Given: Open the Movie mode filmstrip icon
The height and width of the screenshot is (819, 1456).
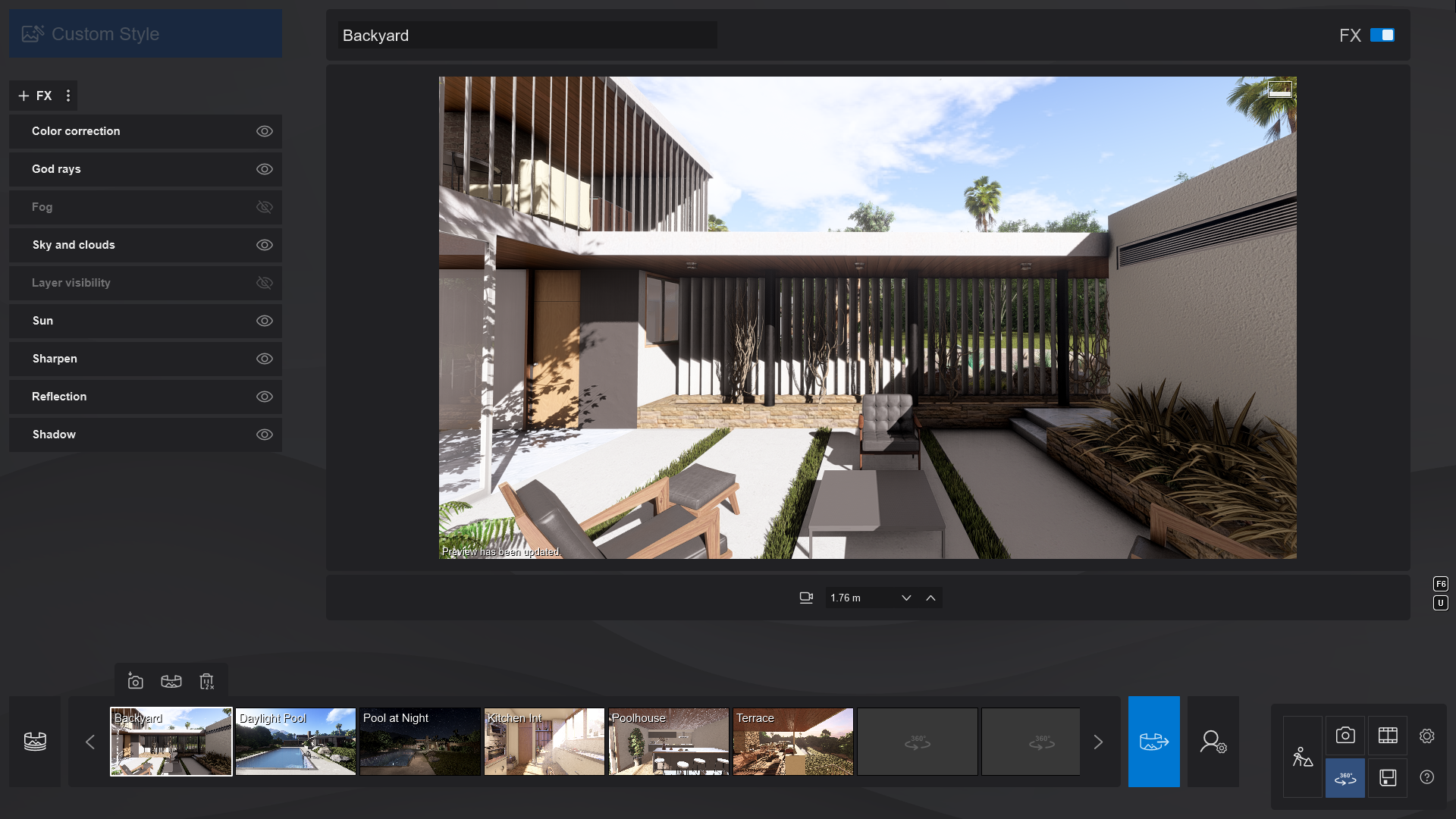Looking at the screenshot, I should pyautogui.click(x=1387, y=735).
